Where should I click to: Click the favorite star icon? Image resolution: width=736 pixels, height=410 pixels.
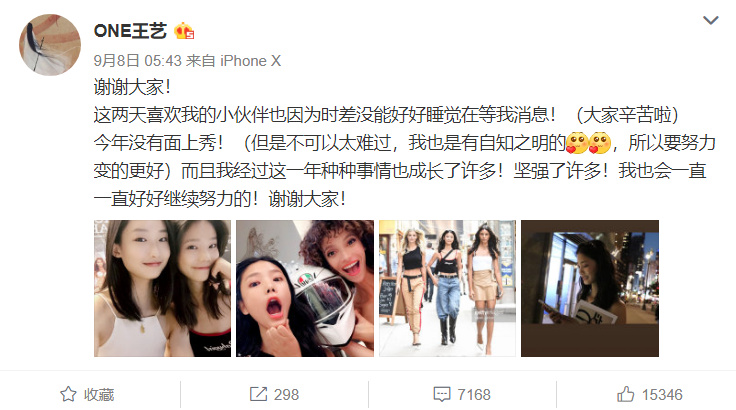pos(68,394)
